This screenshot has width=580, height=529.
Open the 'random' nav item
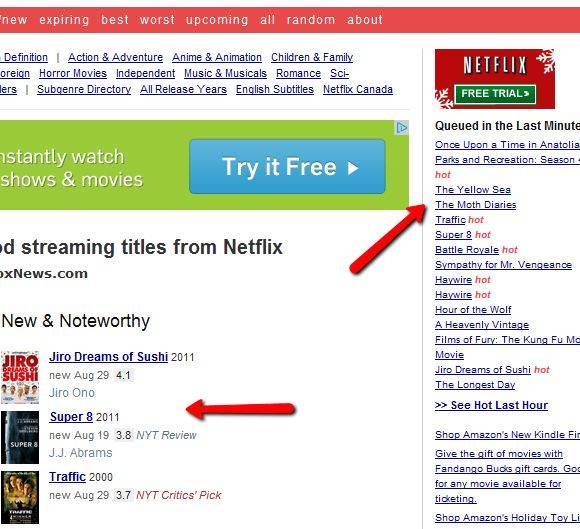point(311,20)
